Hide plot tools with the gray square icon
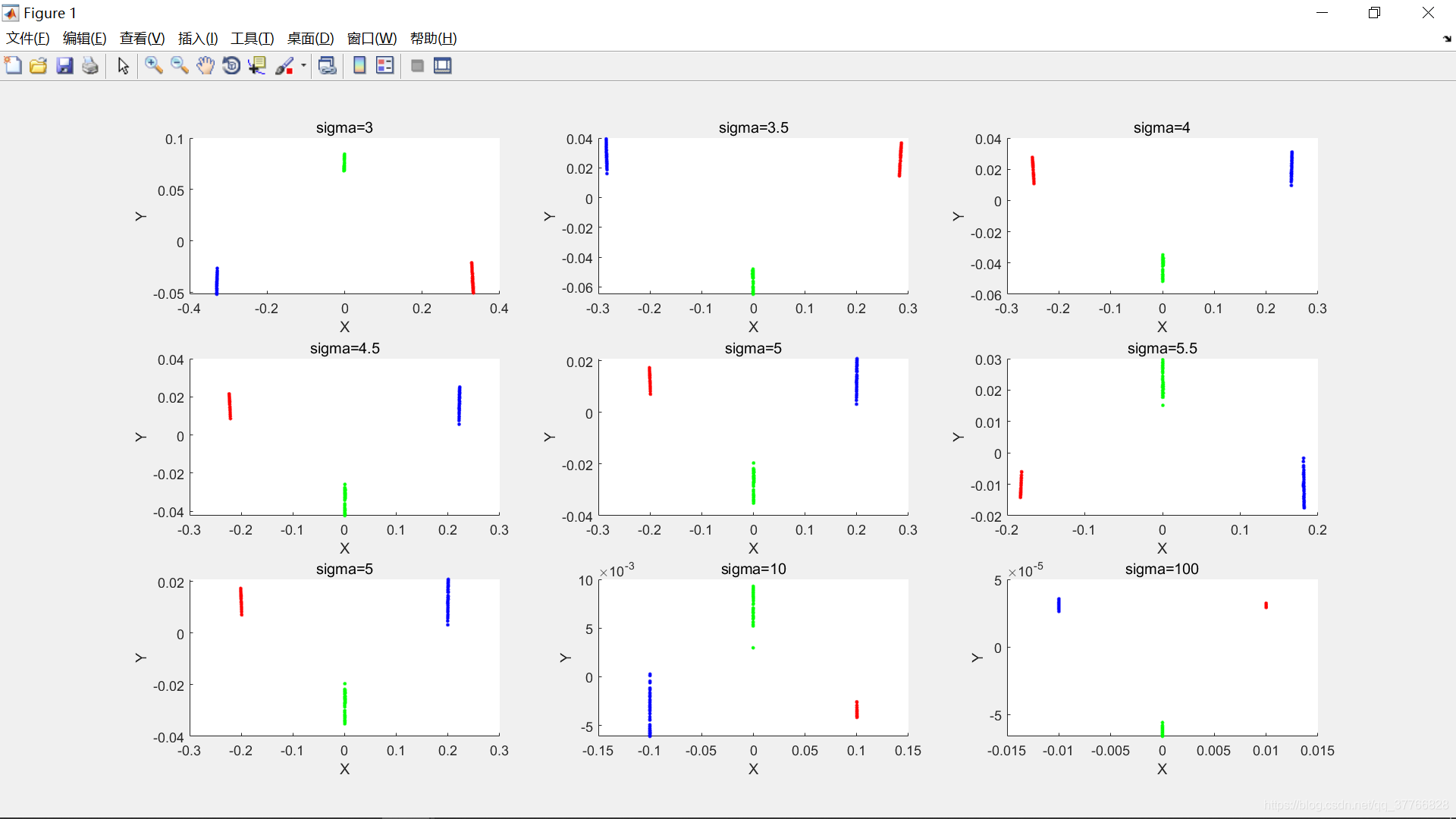The image size is (1456, 819). pyautogui.click(x=417, y=66)
